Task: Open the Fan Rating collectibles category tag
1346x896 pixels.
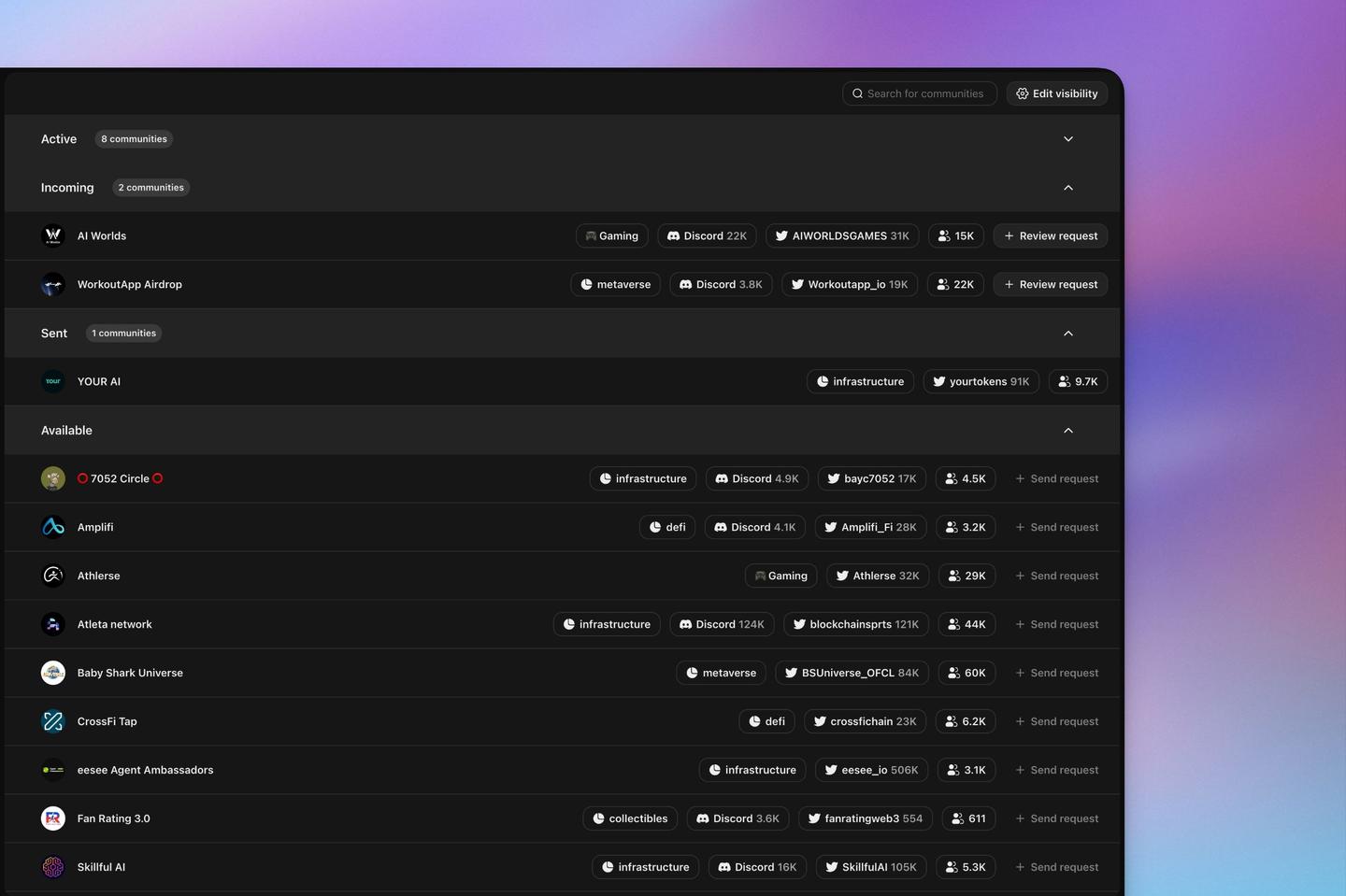Action: tap(630, 818)
